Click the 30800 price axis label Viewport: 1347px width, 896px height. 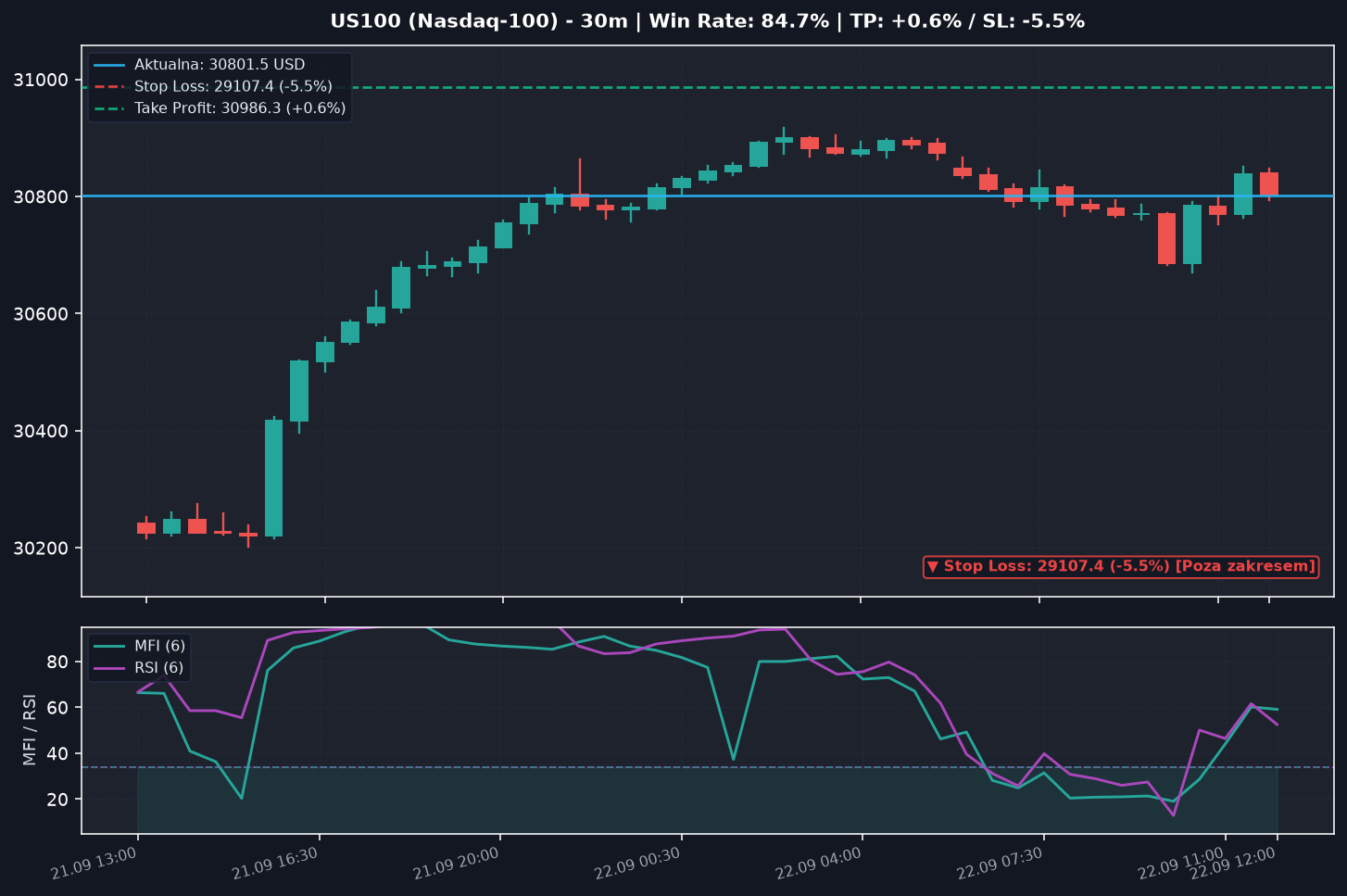tap(42, 197)
